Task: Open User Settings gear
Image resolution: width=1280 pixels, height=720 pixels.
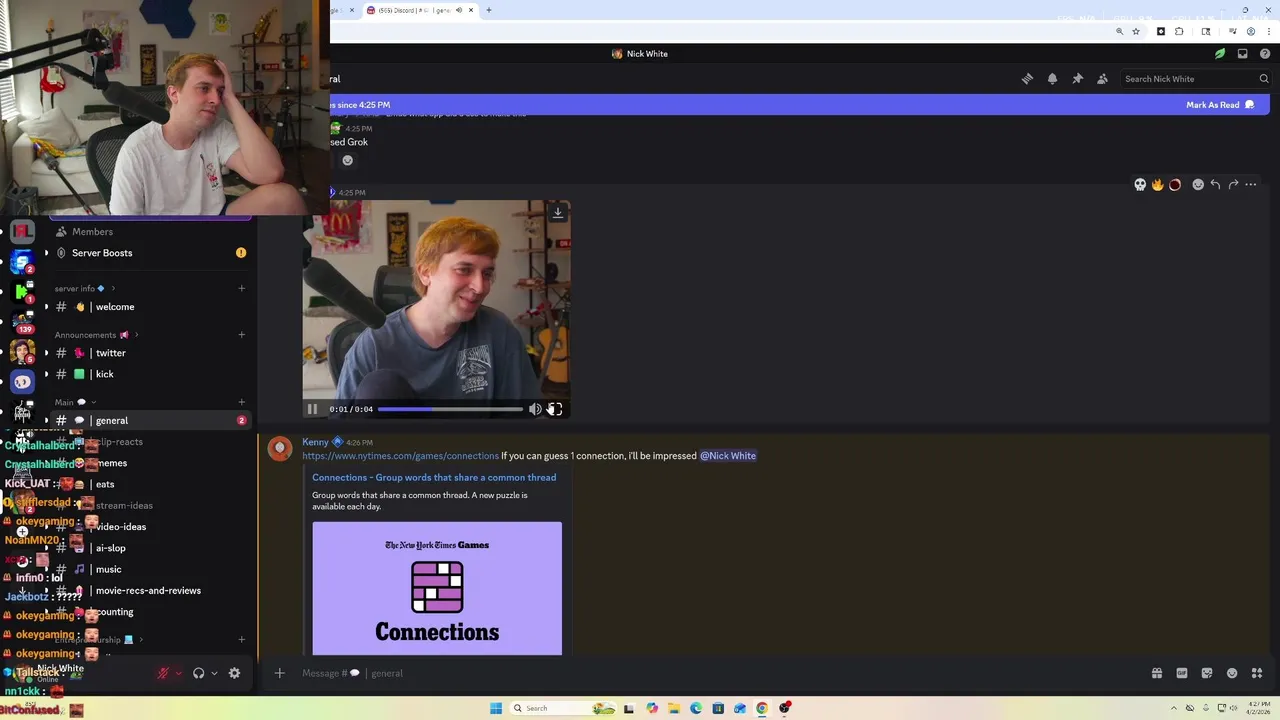Action: (235, 673)
